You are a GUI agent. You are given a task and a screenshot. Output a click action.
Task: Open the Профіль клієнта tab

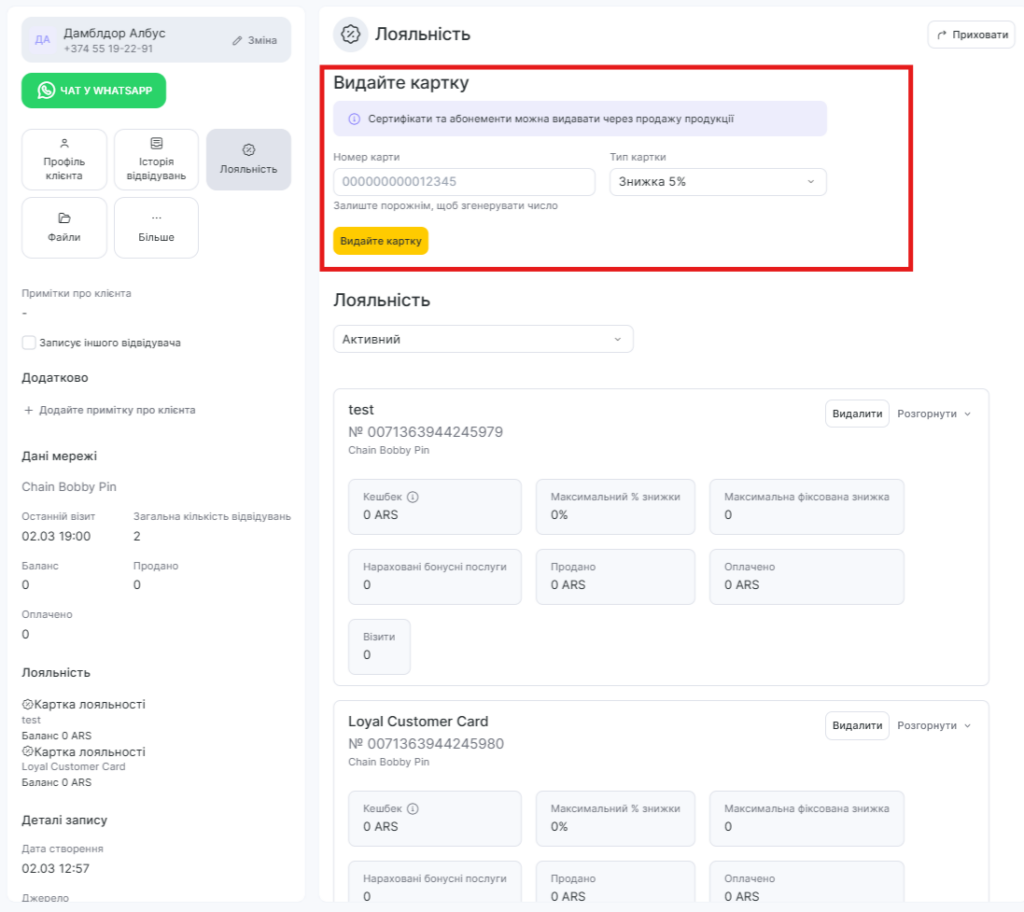[x=64, y=160]
